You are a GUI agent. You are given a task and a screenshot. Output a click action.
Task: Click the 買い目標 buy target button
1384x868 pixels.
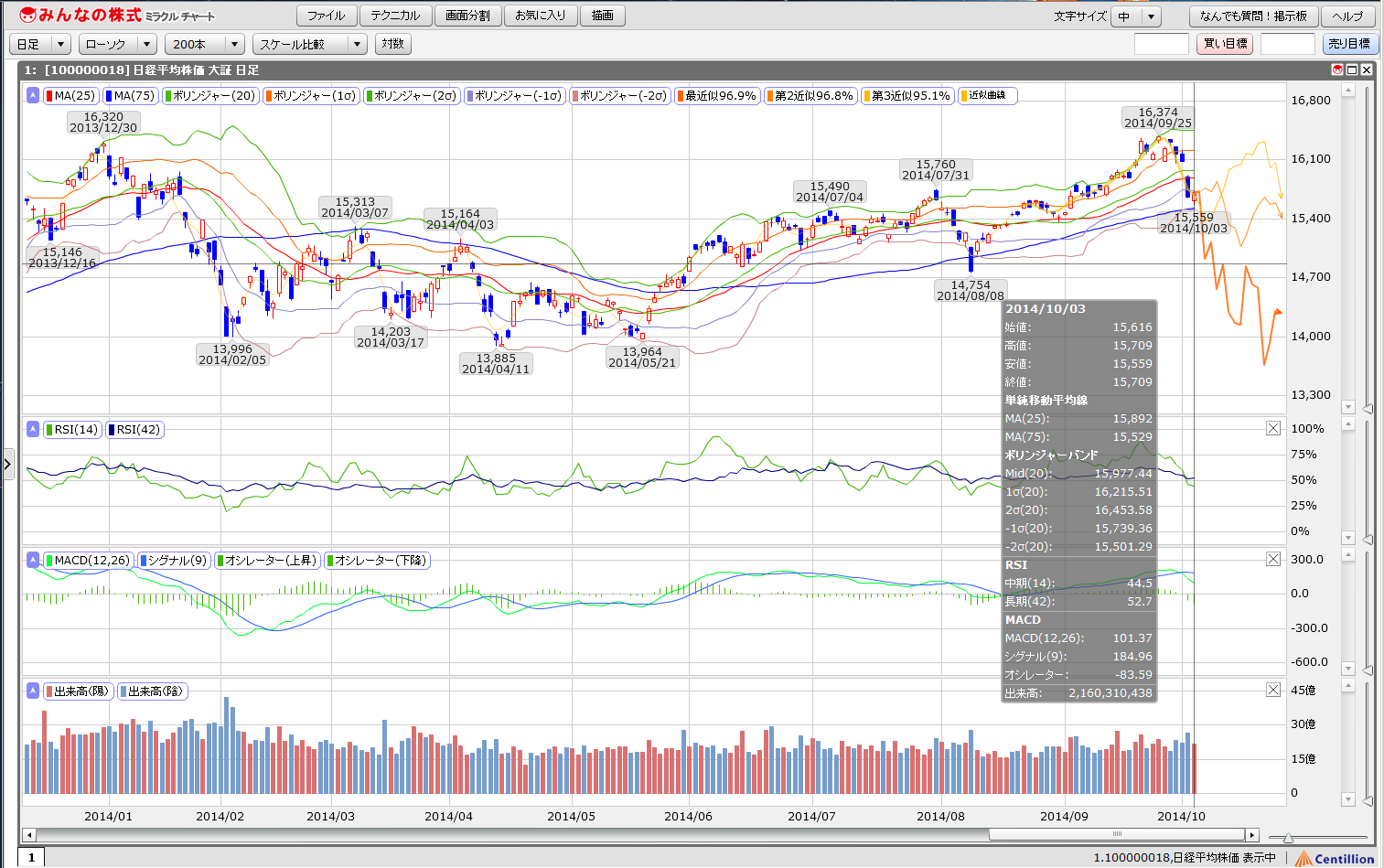pos(1224,44)
